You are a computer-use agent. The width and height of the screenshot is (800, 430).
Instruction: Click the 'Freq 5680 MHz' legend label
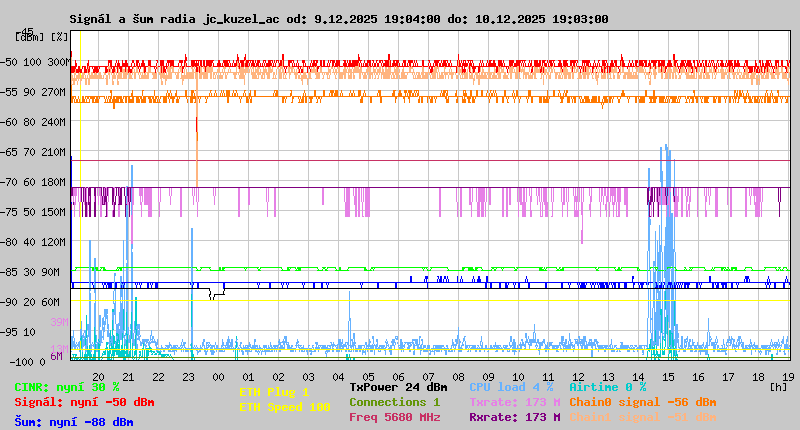(x=394, y=417)
